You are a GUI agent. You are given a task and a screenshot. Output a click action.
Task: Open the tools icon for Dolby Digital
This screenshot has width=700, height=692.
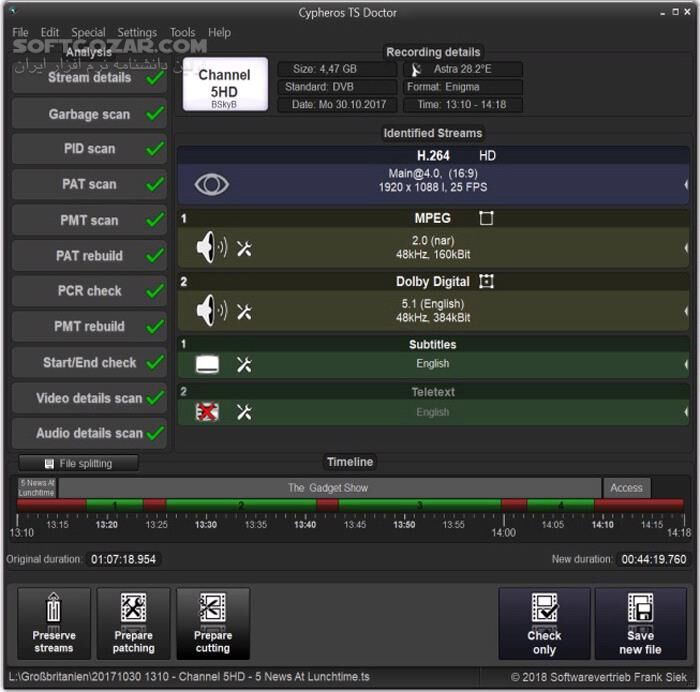[244, 311]
